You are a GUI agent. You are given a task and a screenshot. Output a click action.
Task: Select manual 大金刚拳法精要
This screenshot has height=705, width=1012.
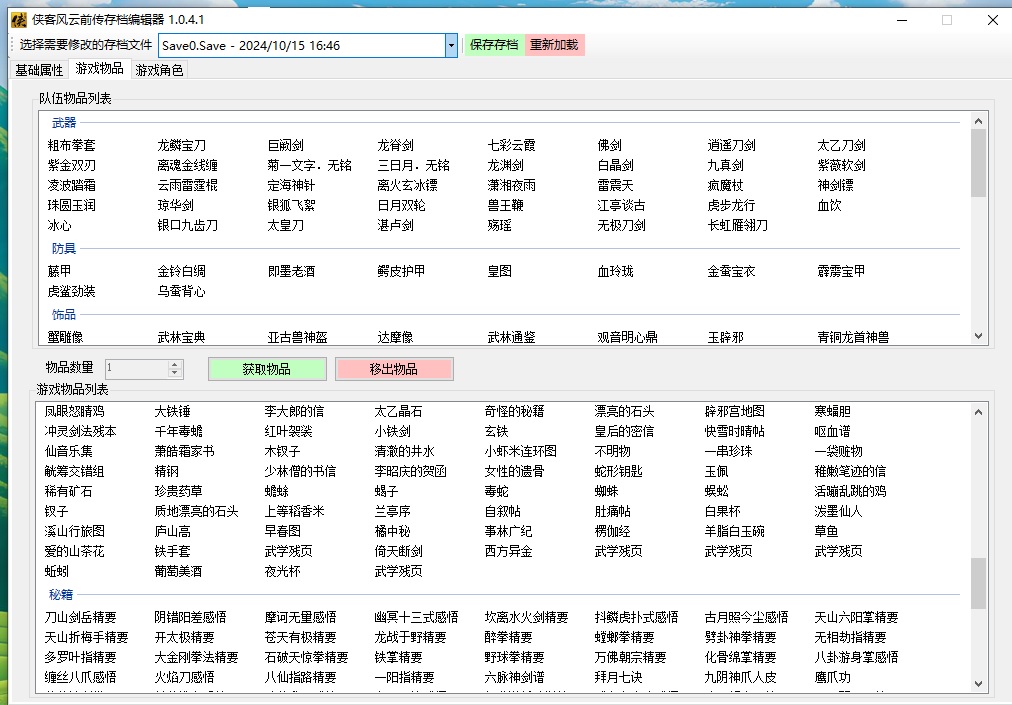[x=197, y=657]
